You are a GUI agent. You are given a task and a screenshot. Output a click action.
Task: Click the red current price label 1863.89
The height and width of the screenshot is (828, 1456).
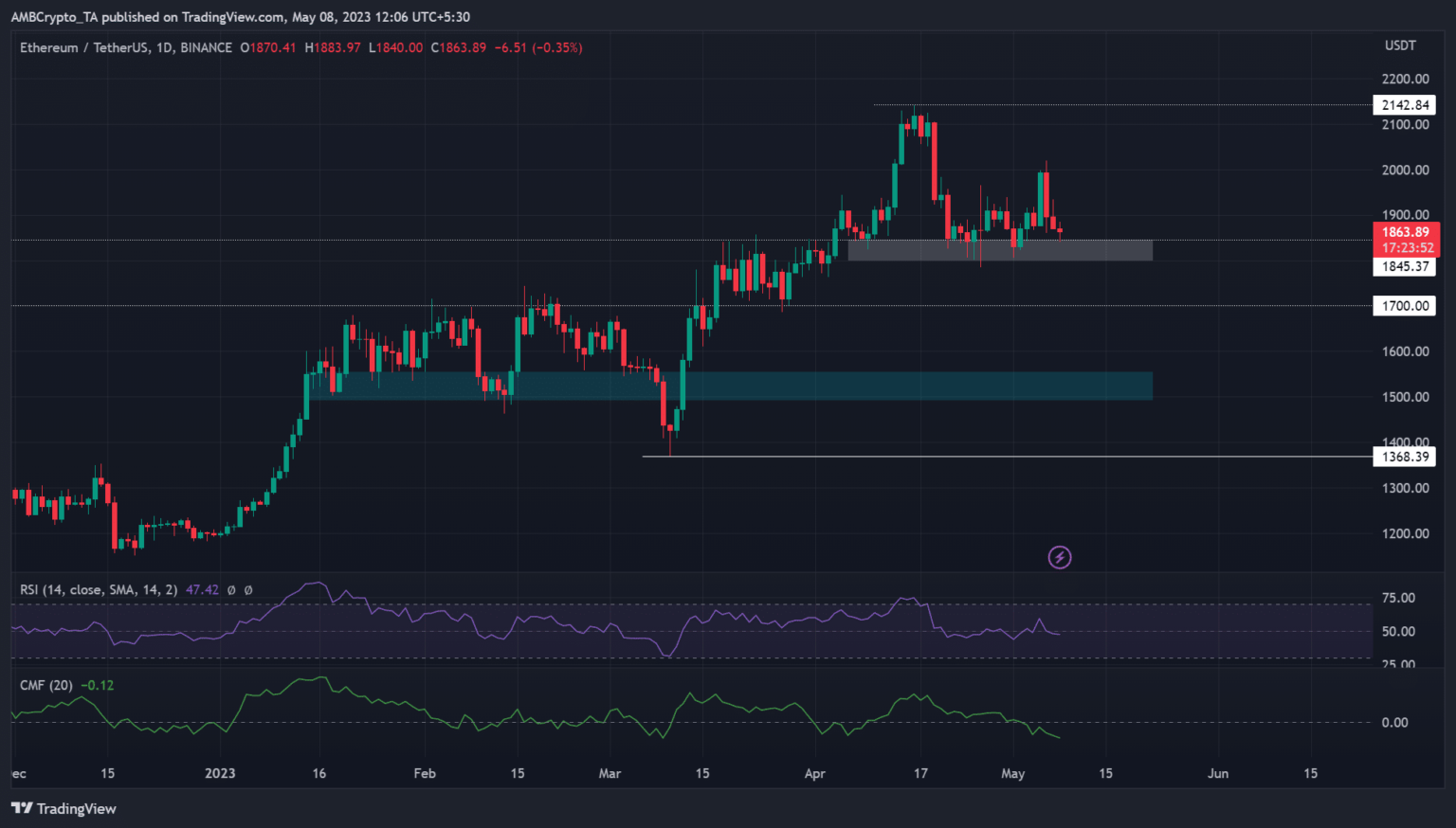point(1406,232)
